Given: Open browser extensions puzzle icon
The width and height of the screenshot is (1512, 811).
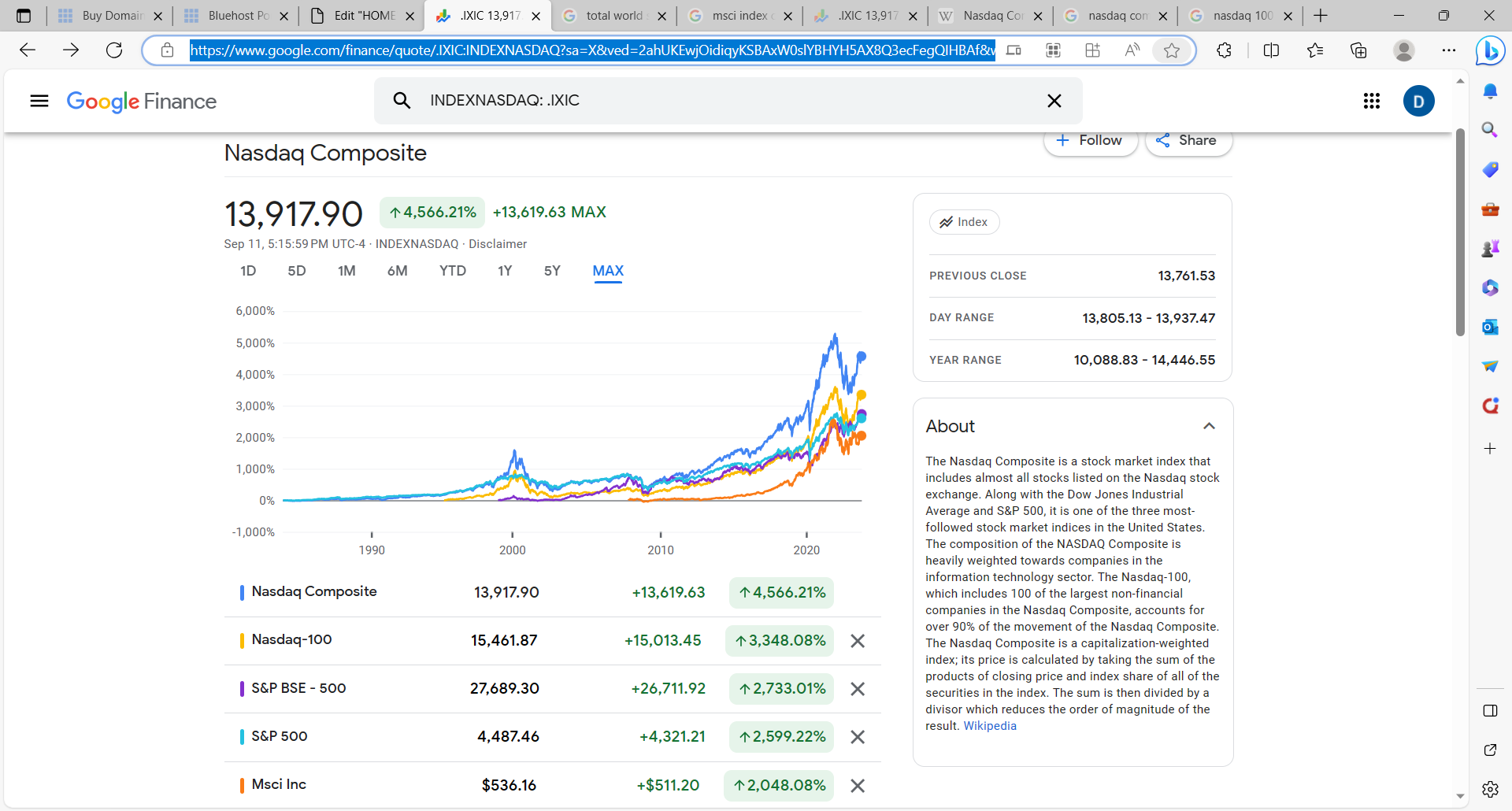Looking at the screenshot, I should point(1225,50).
